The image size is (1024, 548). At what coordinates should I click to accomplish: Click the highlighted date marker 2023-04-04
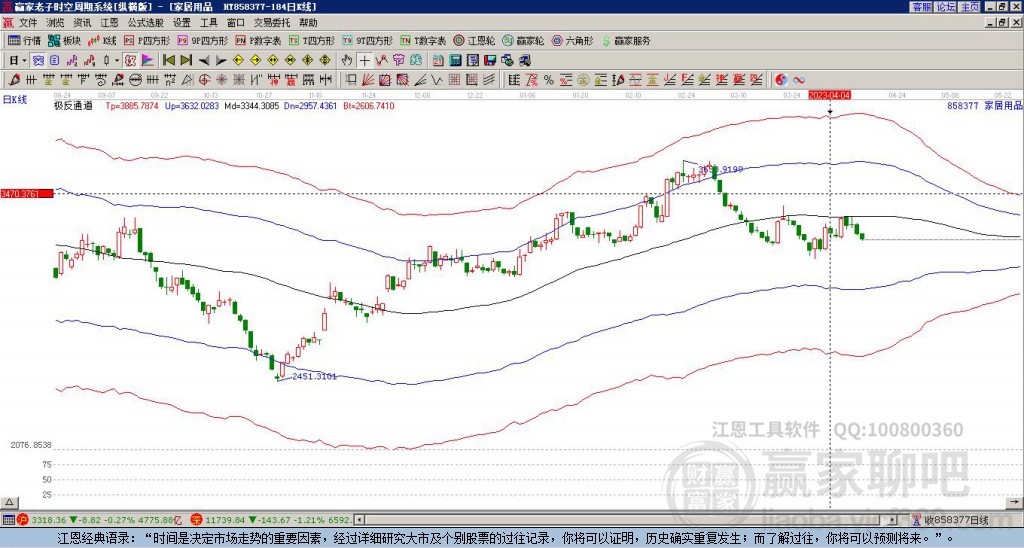829,95
